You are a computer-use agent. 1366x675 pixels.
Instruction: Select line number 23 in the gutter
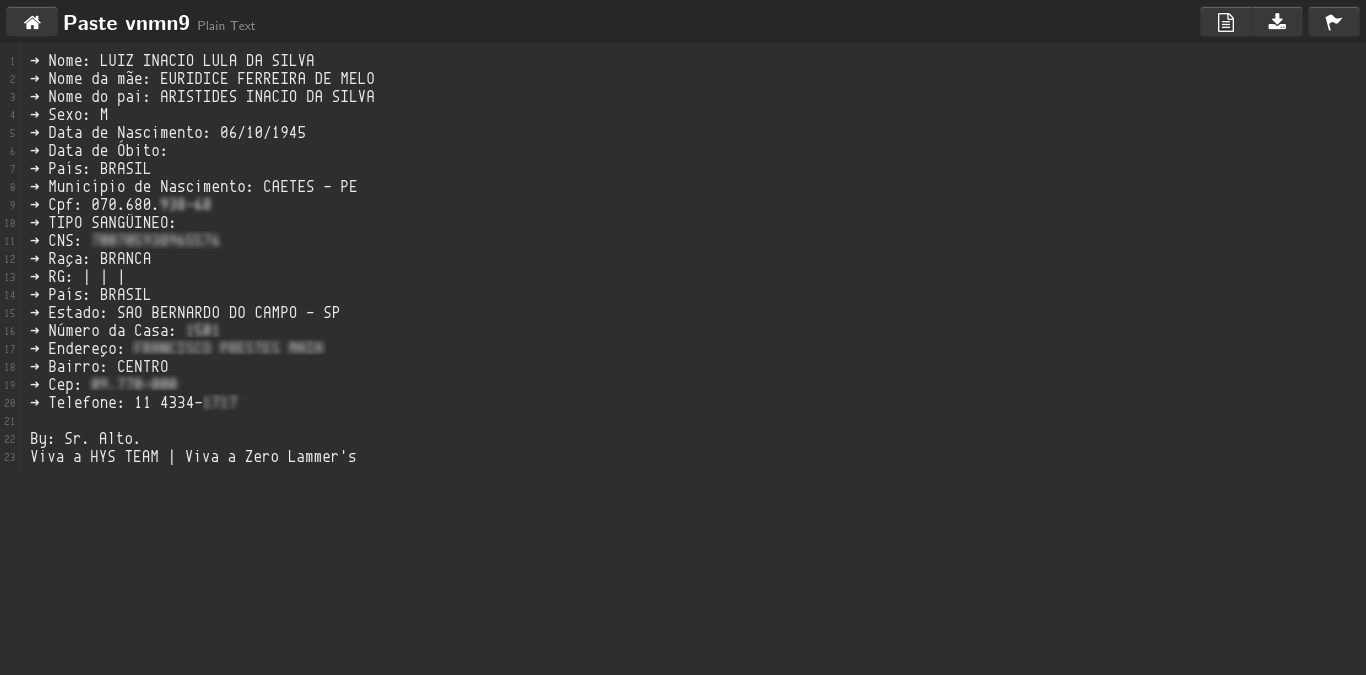[x=10, y=457]
